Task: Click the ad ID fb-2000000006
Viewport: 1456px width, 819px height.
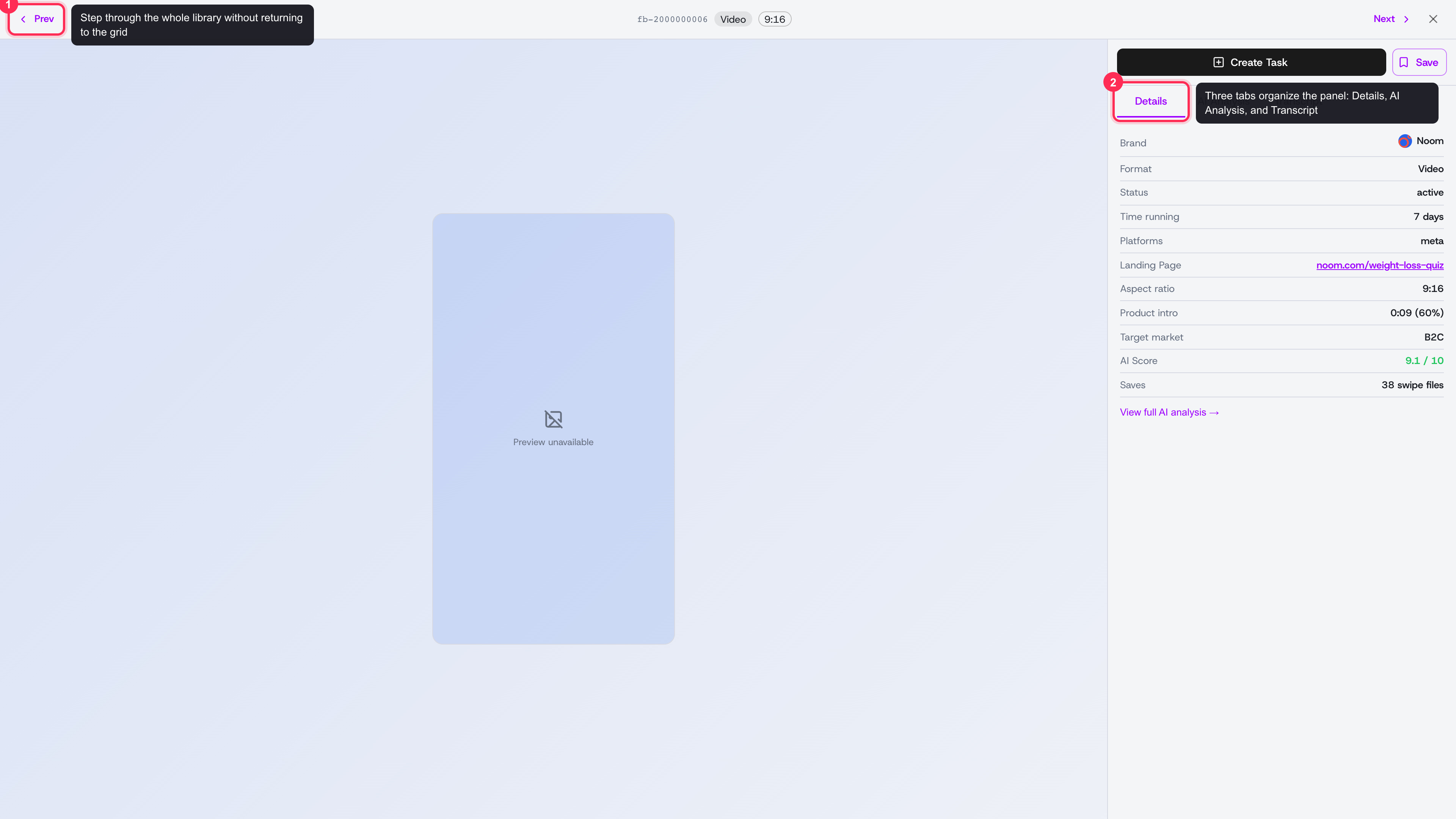Action: click(672, 19)
